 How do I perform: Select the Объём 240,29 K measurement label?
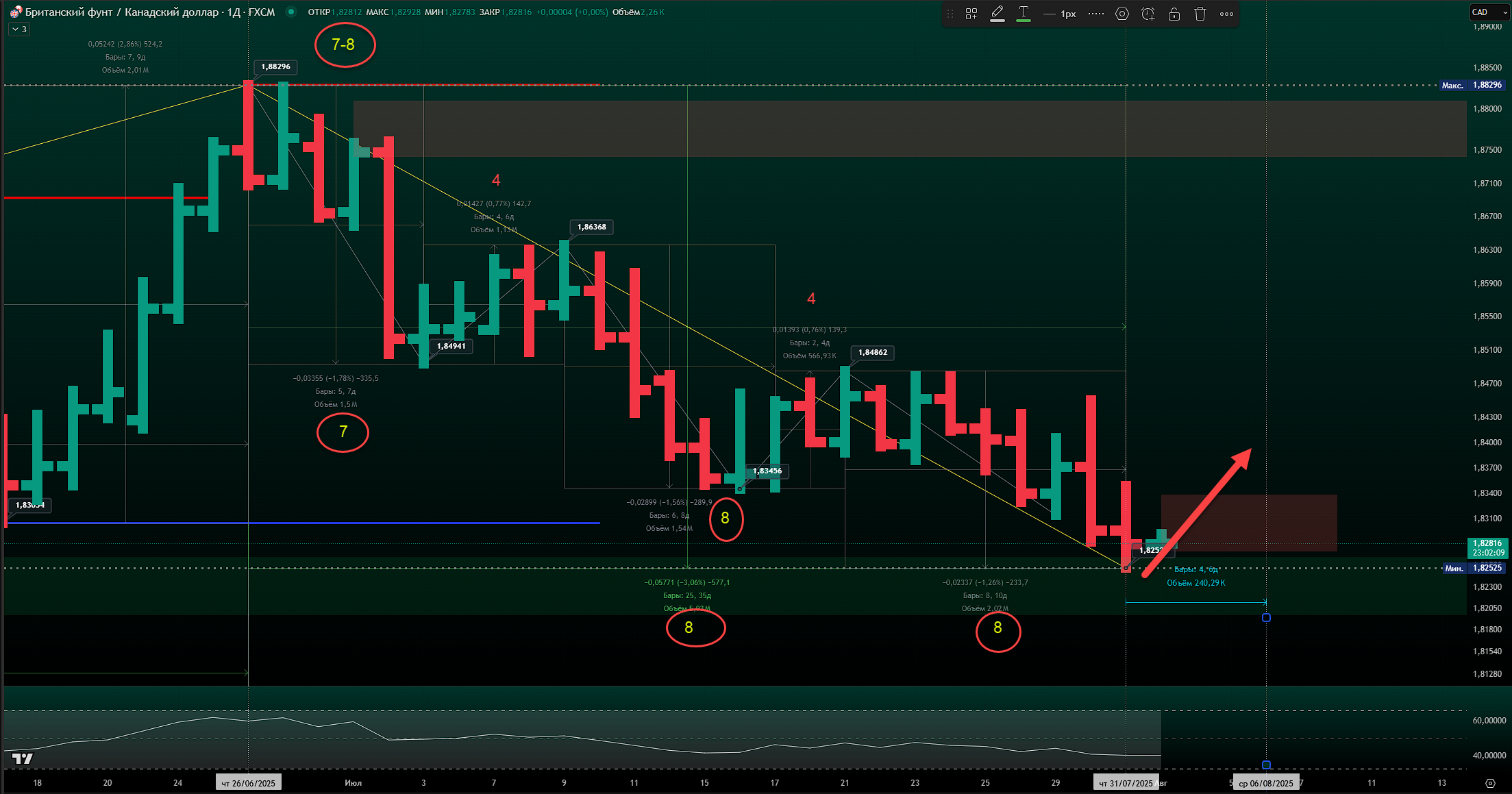coord(1196,583)
